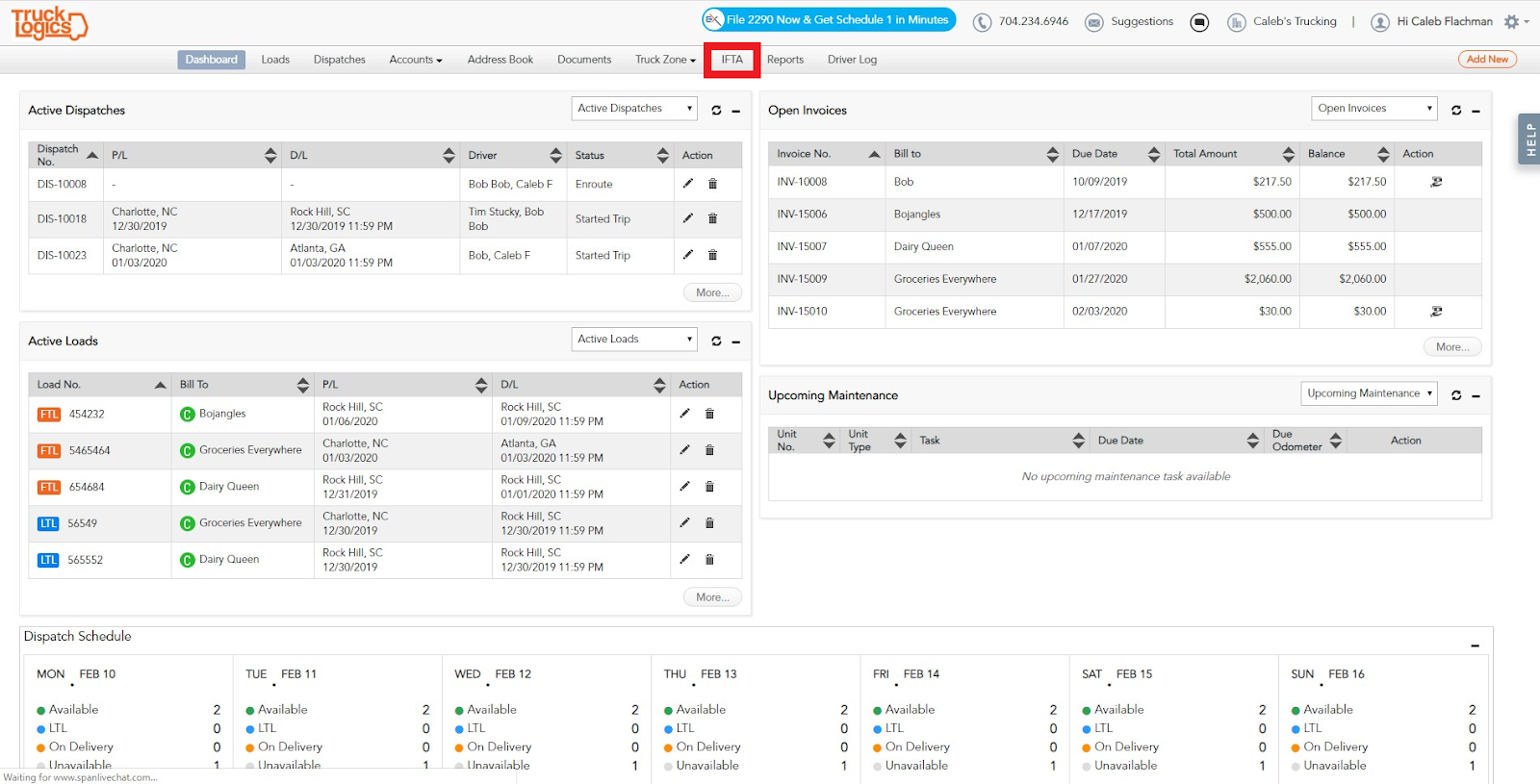Expand the Truck Zone menu

pos(665,60)
